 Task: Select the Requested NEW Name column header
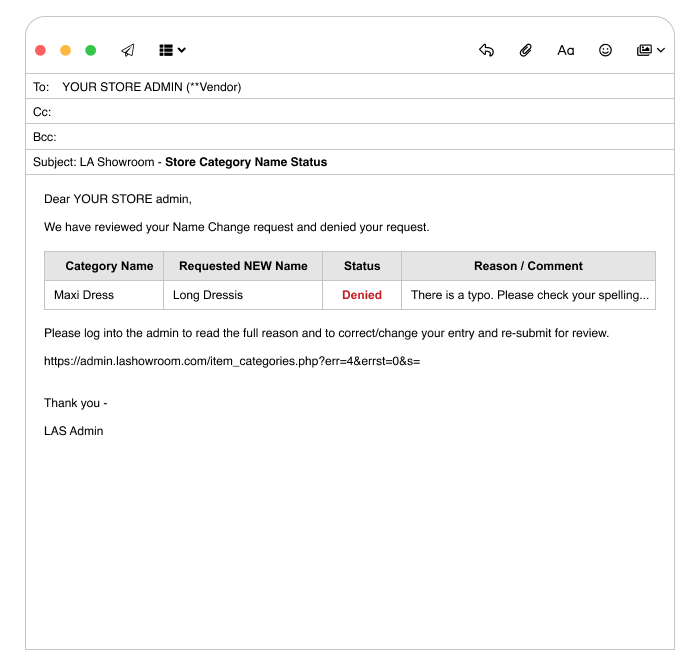pyautogui.click(x=243, y=266)
